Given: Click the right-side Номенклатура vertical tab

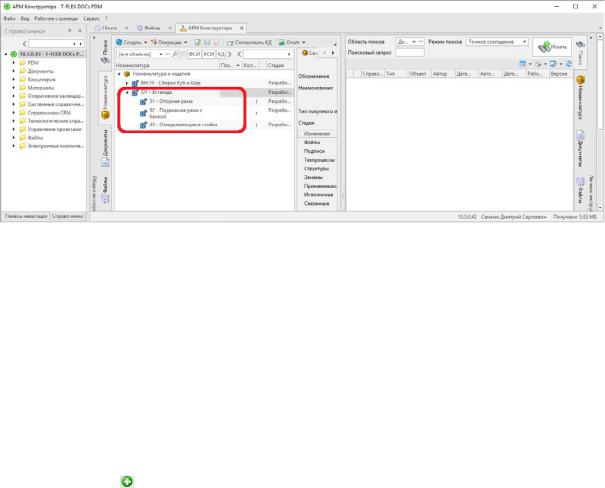Looking at the screenshot, I should point(580,96).
